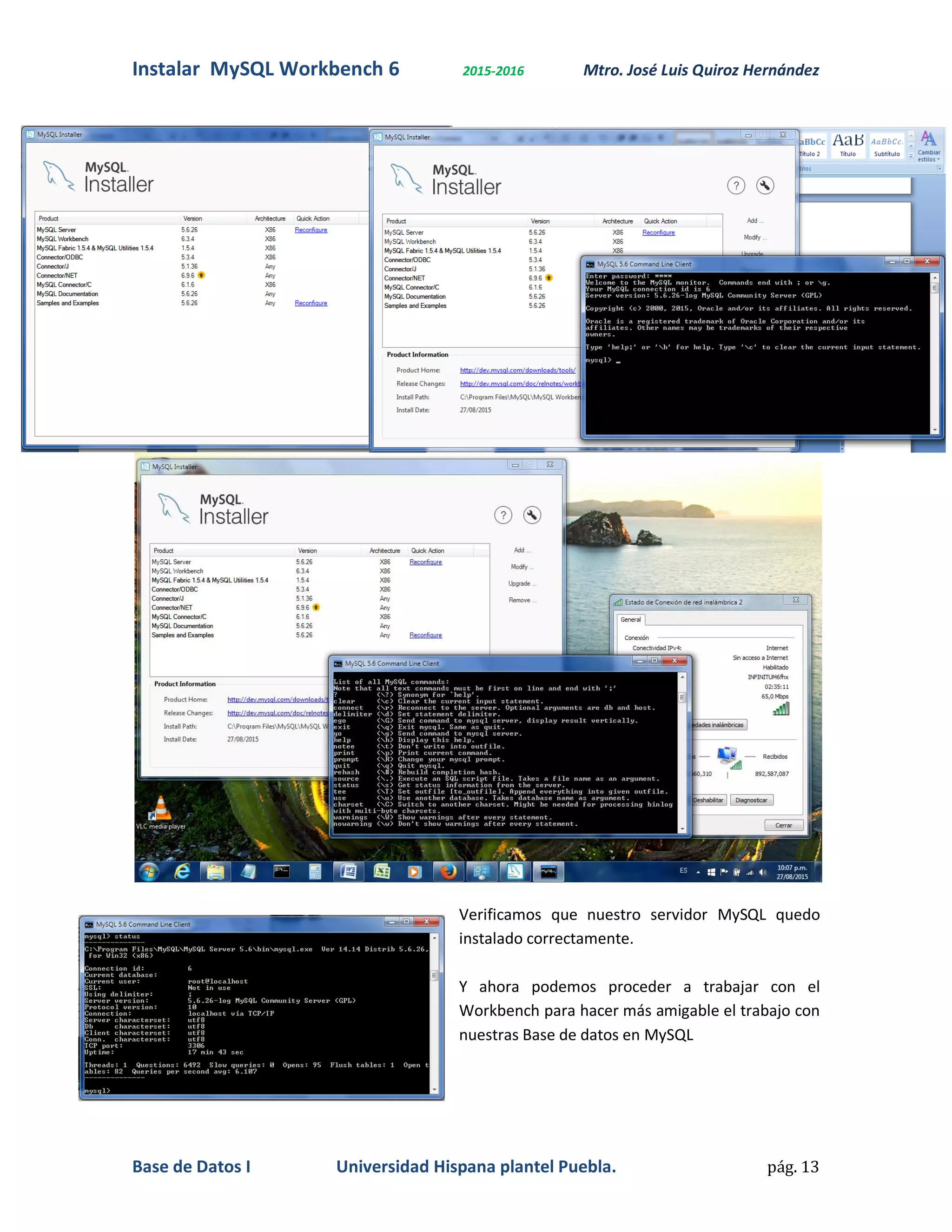Click Connector/NET update star in installer beside Word ribbon

pos(549,278)
